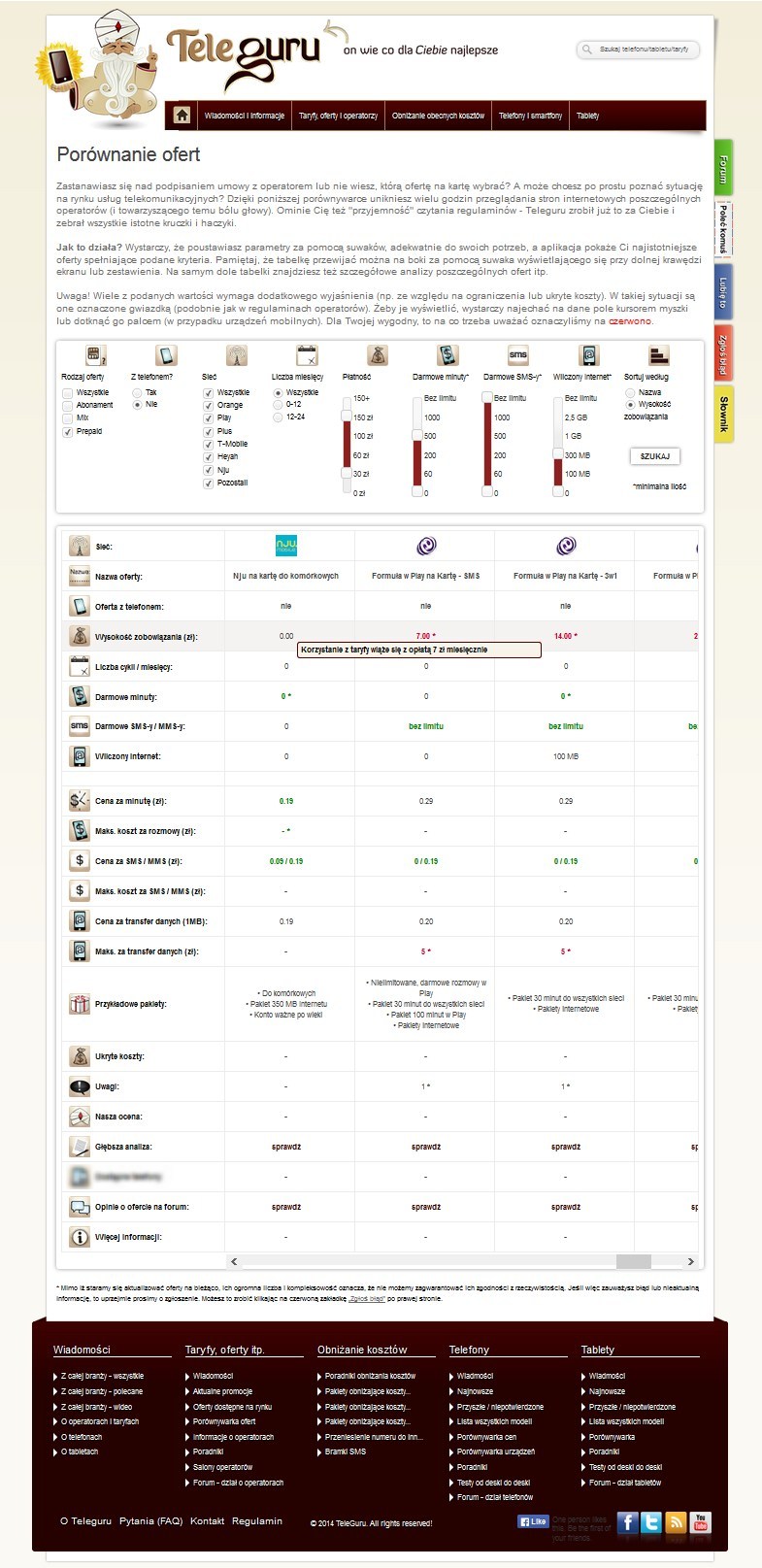Viewport: 762px width, 1568px height.
Task: Select the 12-24 months radio option
Action: pyautogui.click(x=278, y=417)
